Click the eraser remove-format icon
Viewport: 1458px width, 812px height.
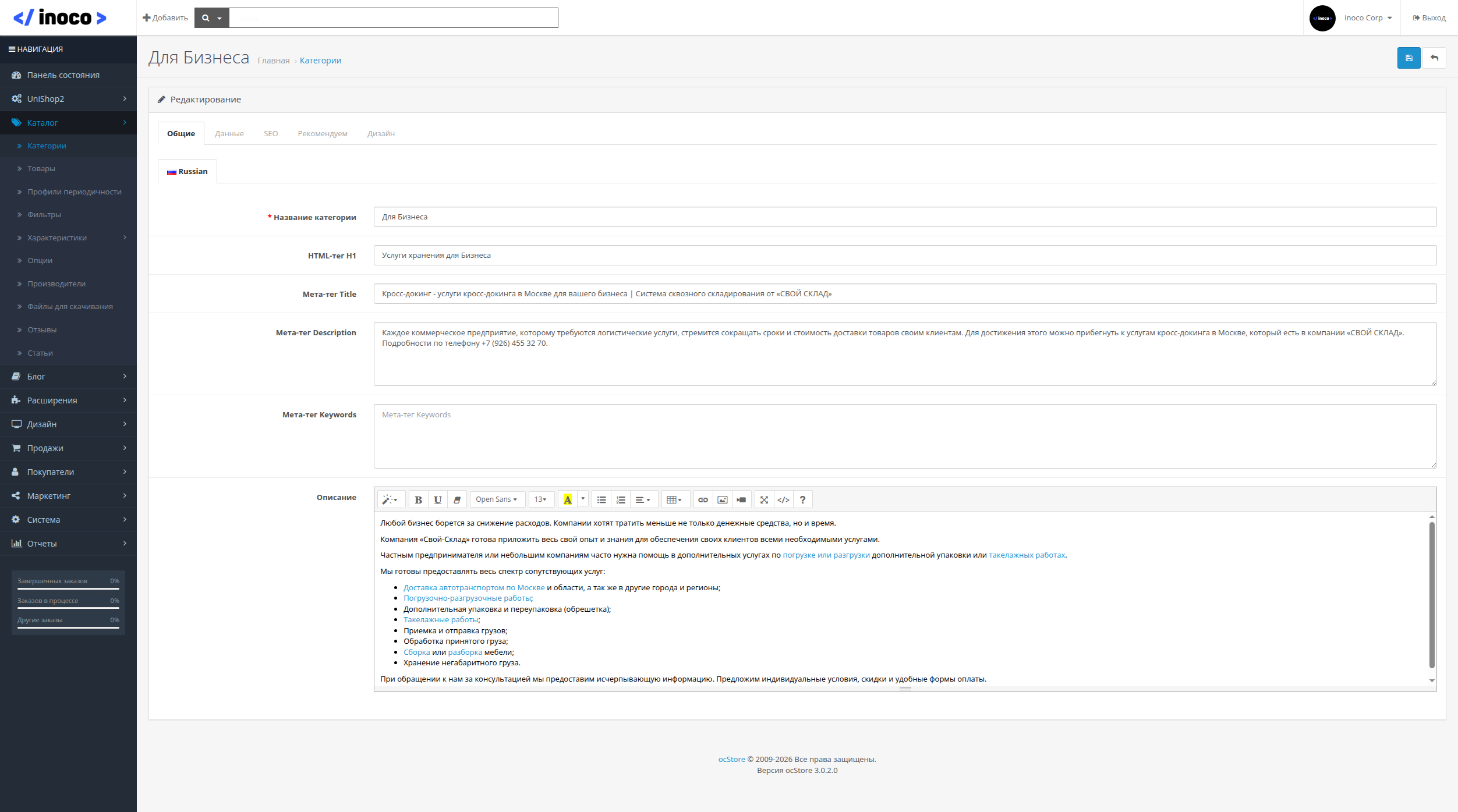click(457, 499)
